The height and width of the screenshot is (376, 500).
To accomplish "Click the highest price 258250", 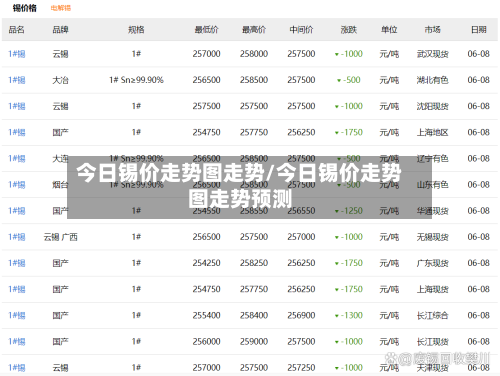I will [254, 263].
